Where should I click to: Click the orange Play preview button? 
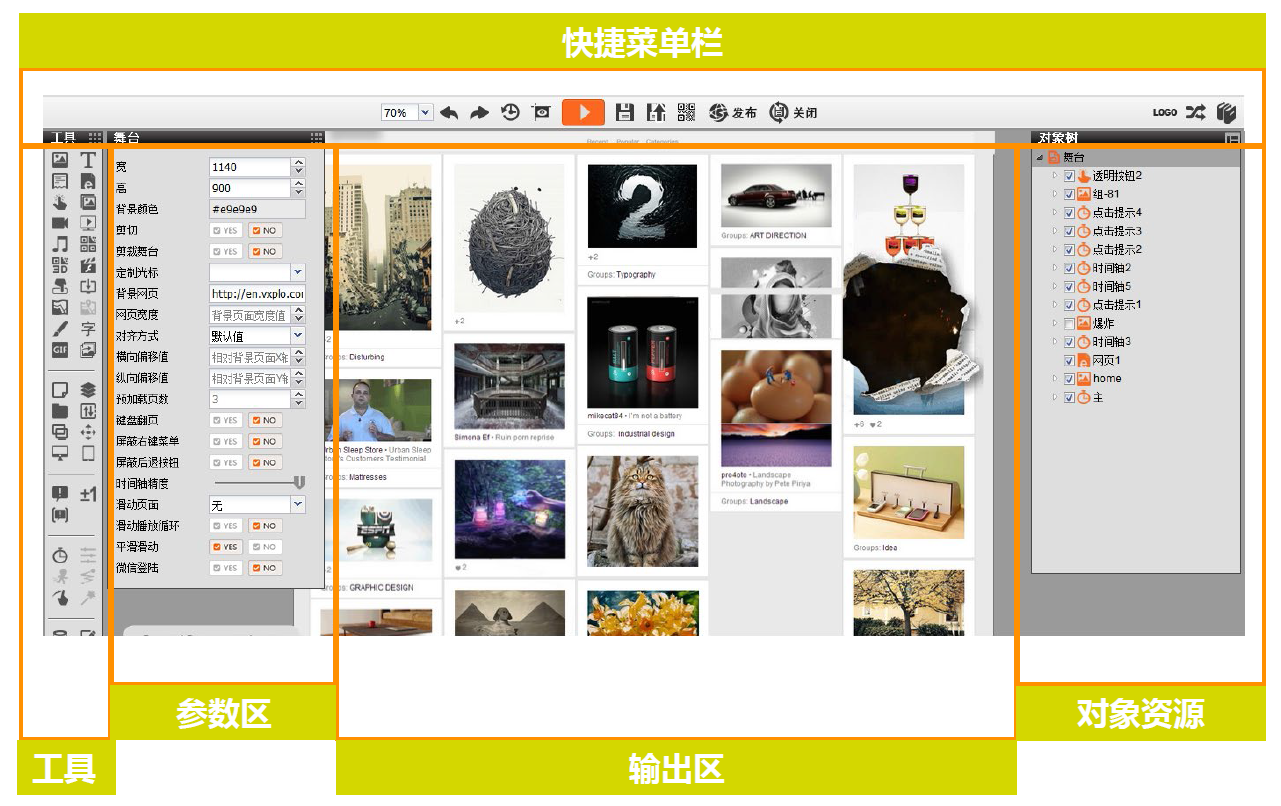[583, 112]
